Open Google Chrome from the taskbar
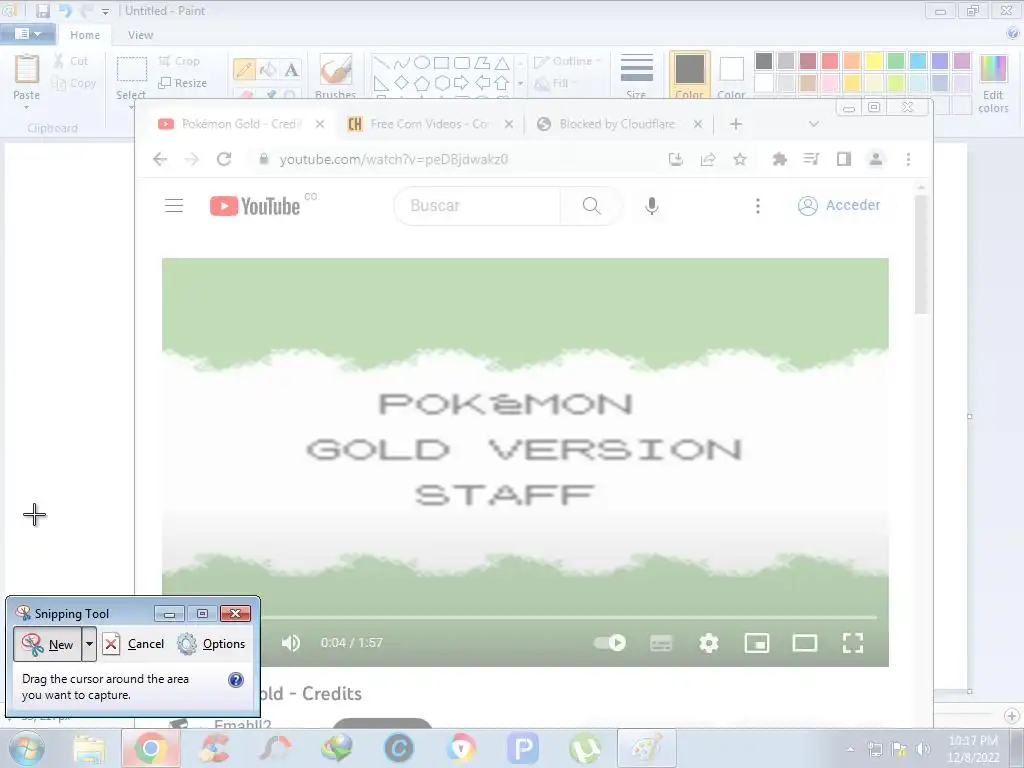 pos(151,749)
